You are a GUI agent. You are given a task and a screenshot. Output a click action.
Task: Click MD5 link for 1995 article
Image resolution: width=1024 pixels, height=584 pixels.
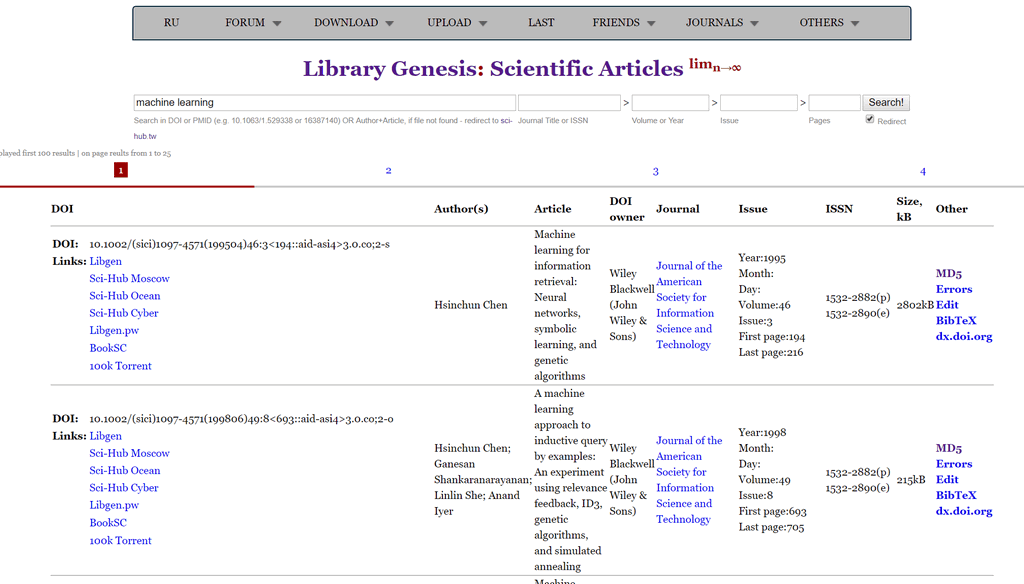[948, 274]
